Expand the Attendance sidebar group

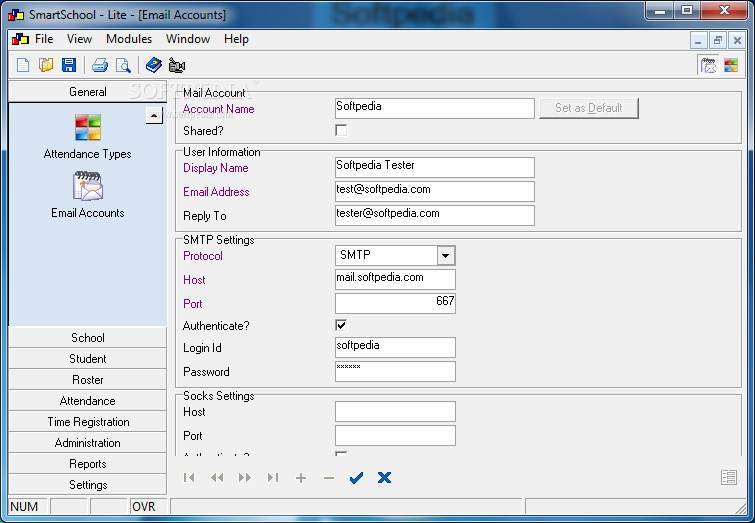coord(88,401)
